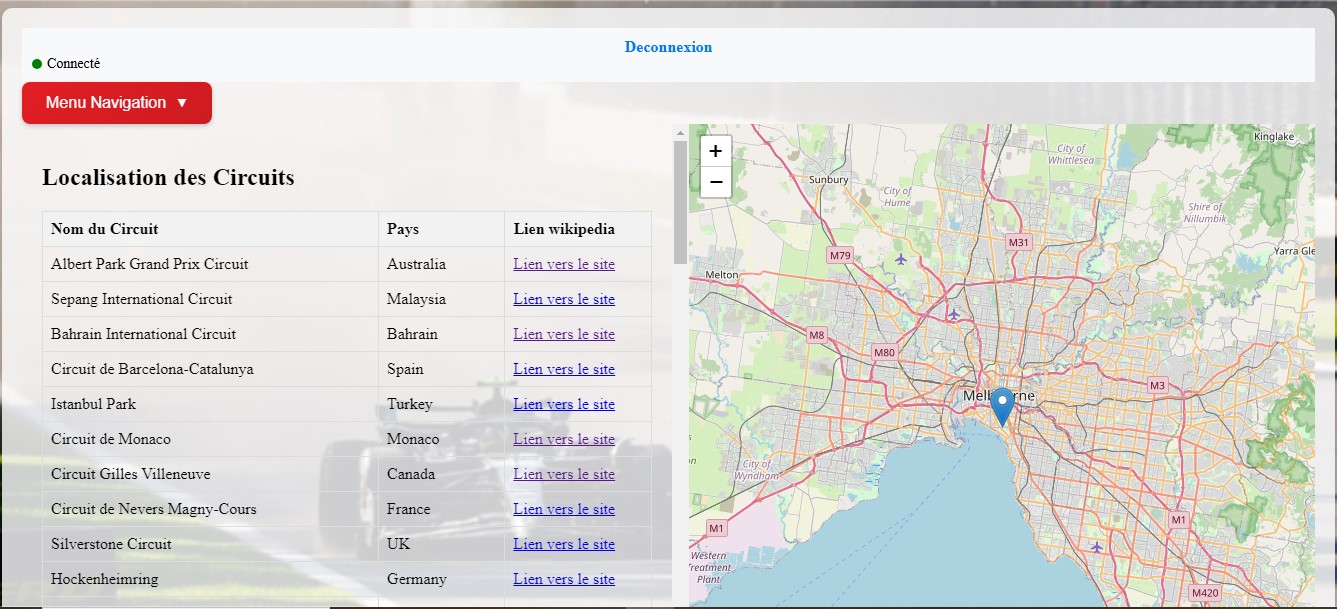Click the green Connecté status dot

coord(37,64)
